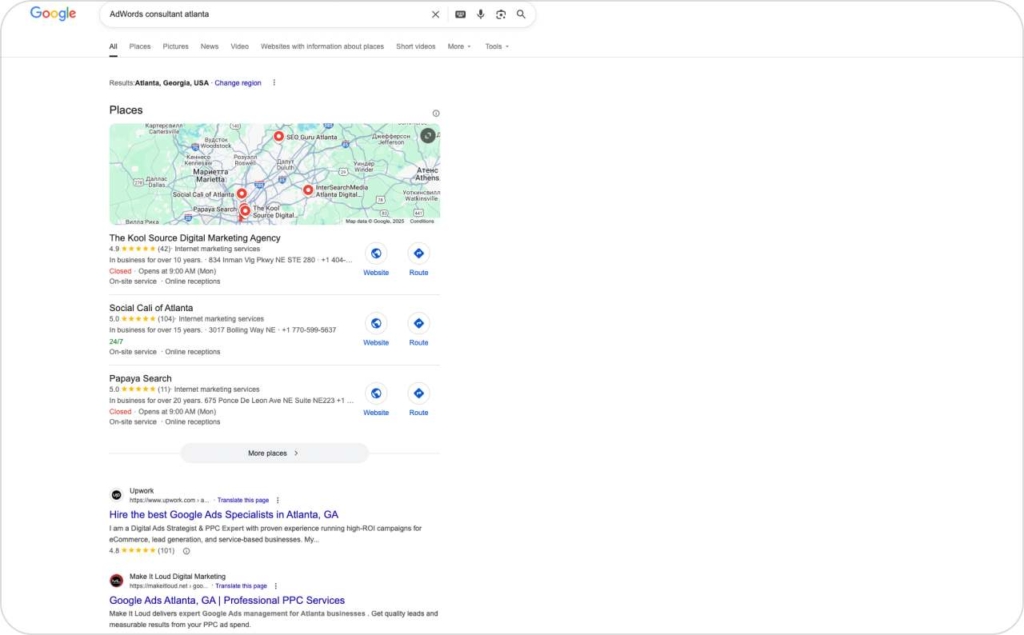Open the More dropdown in the filter bar

point(458,46)
